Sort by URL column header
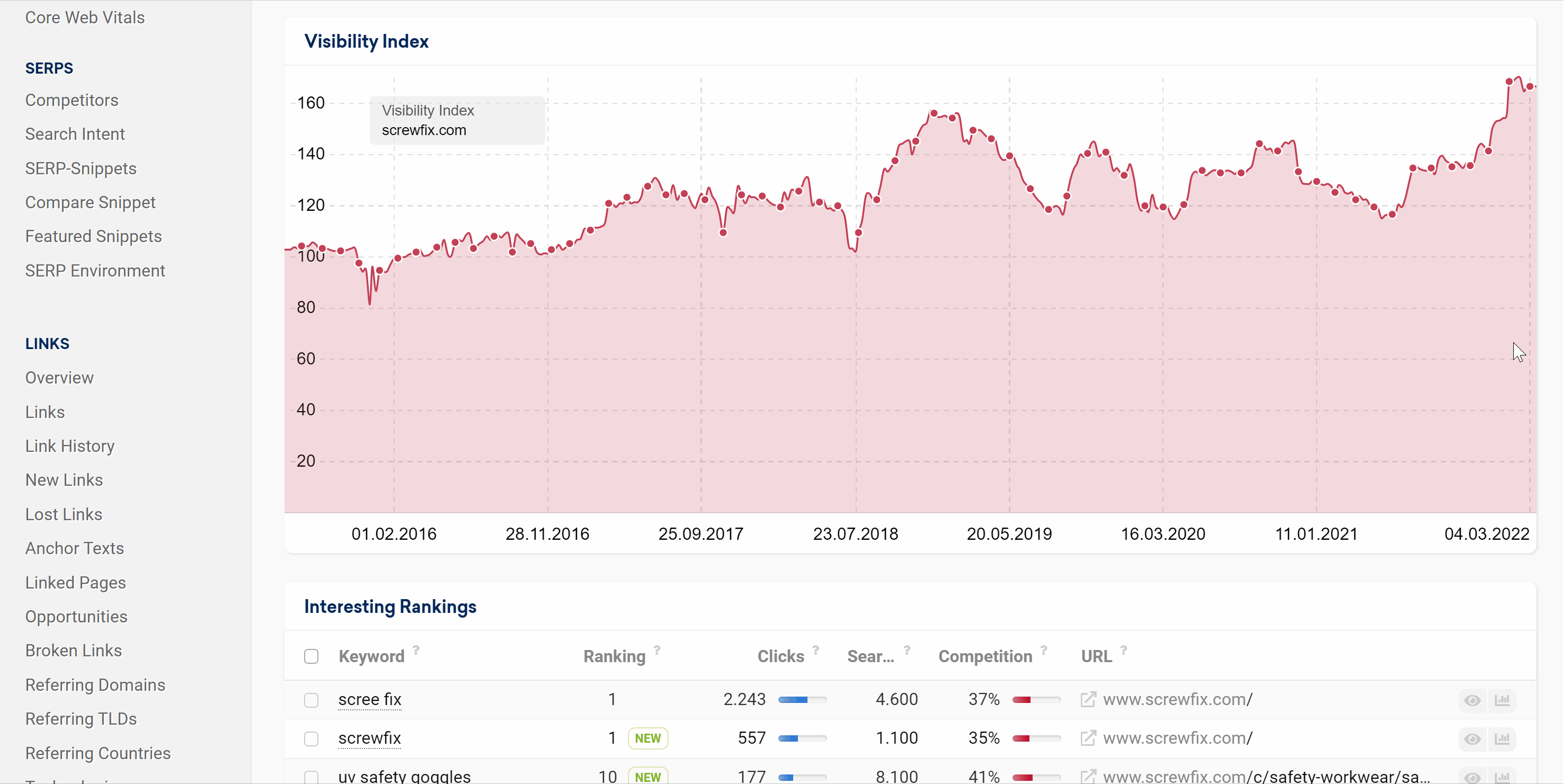The image size is (1563, 784). [1096, 656]
